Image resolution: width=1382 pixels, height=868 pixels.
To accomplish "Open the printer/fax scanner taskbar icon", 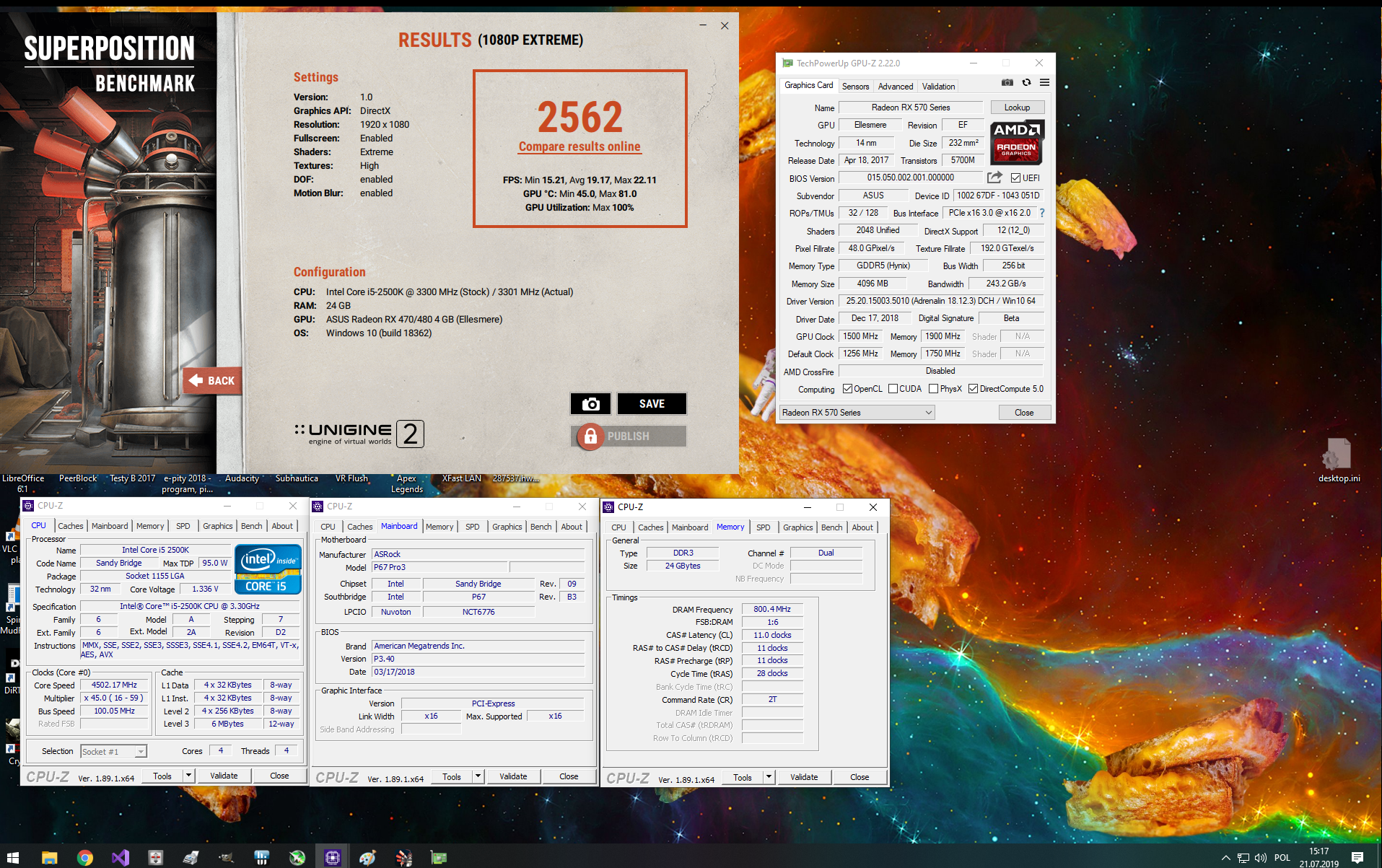I will (x=191, y=857).
